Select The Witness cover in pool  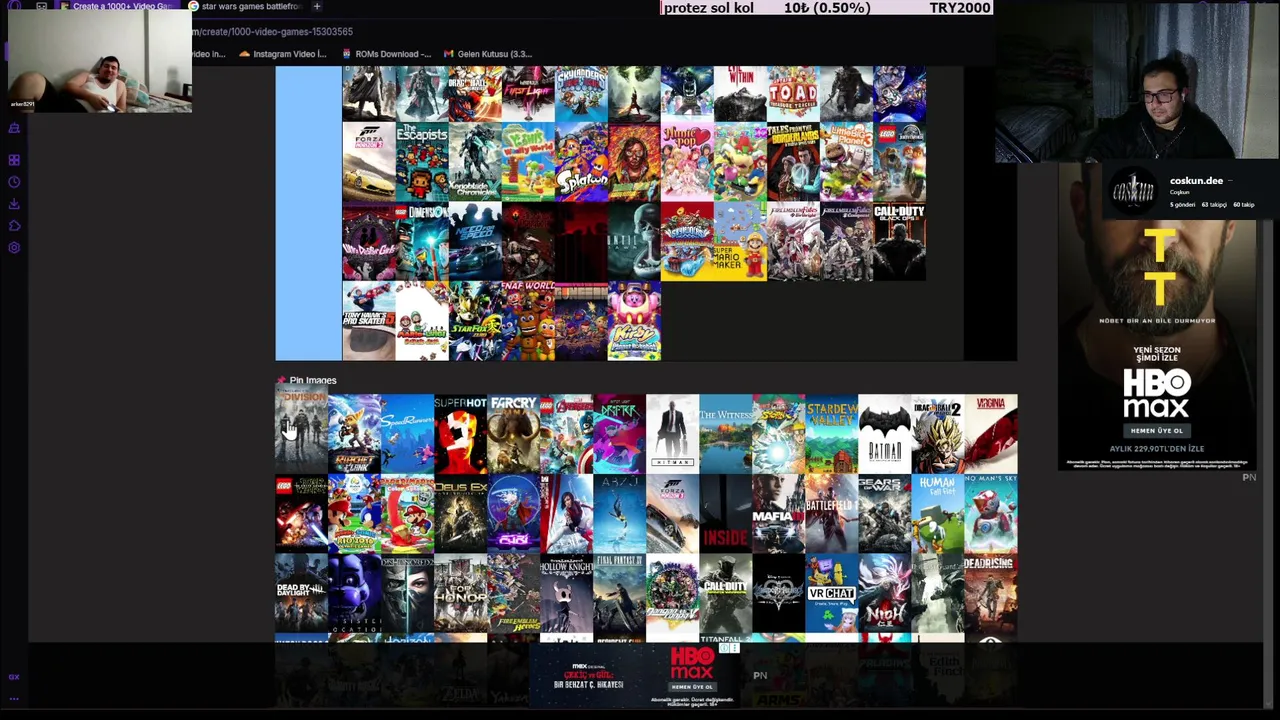click(x=725, y=433)
